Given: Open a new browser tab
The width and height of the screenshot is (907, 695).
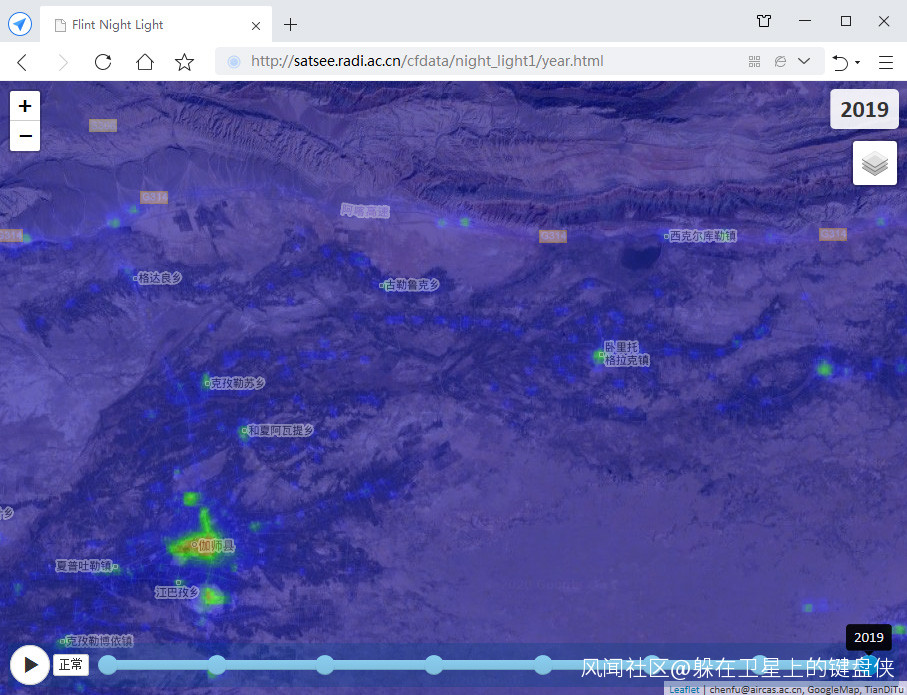Looking at the screenshot, I should click(291, 24).
